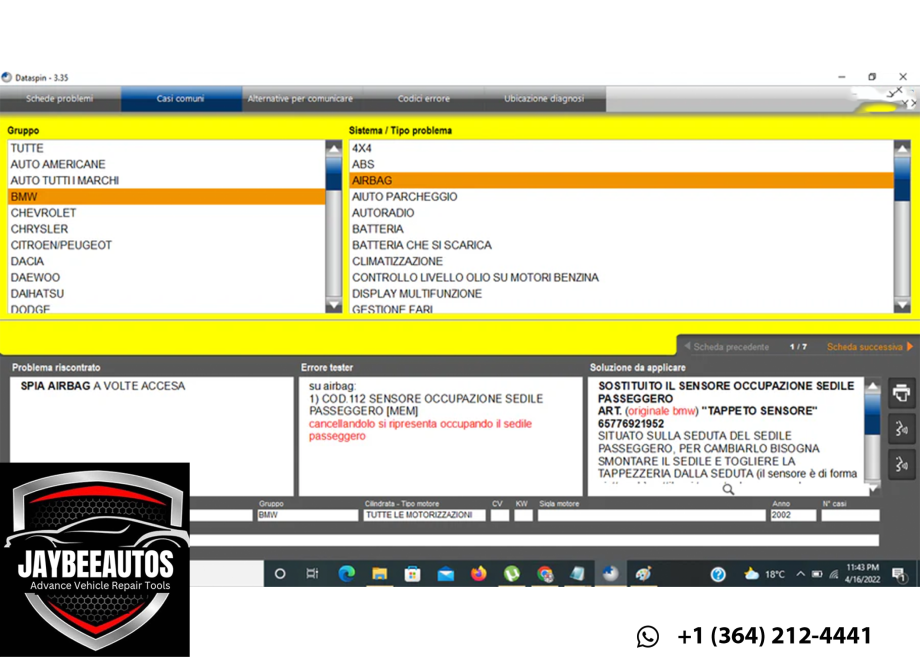Select CHRYSLER in the Gruppo list
Image resolution: width=920 pixels, height=657 pixels.
point(167,229)
